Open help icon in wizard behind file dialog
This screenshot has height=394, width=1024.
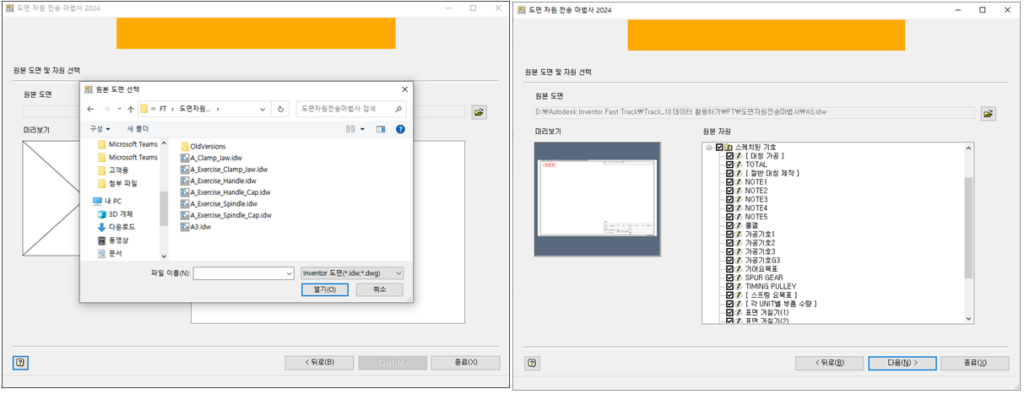click(x=20, y=363)
